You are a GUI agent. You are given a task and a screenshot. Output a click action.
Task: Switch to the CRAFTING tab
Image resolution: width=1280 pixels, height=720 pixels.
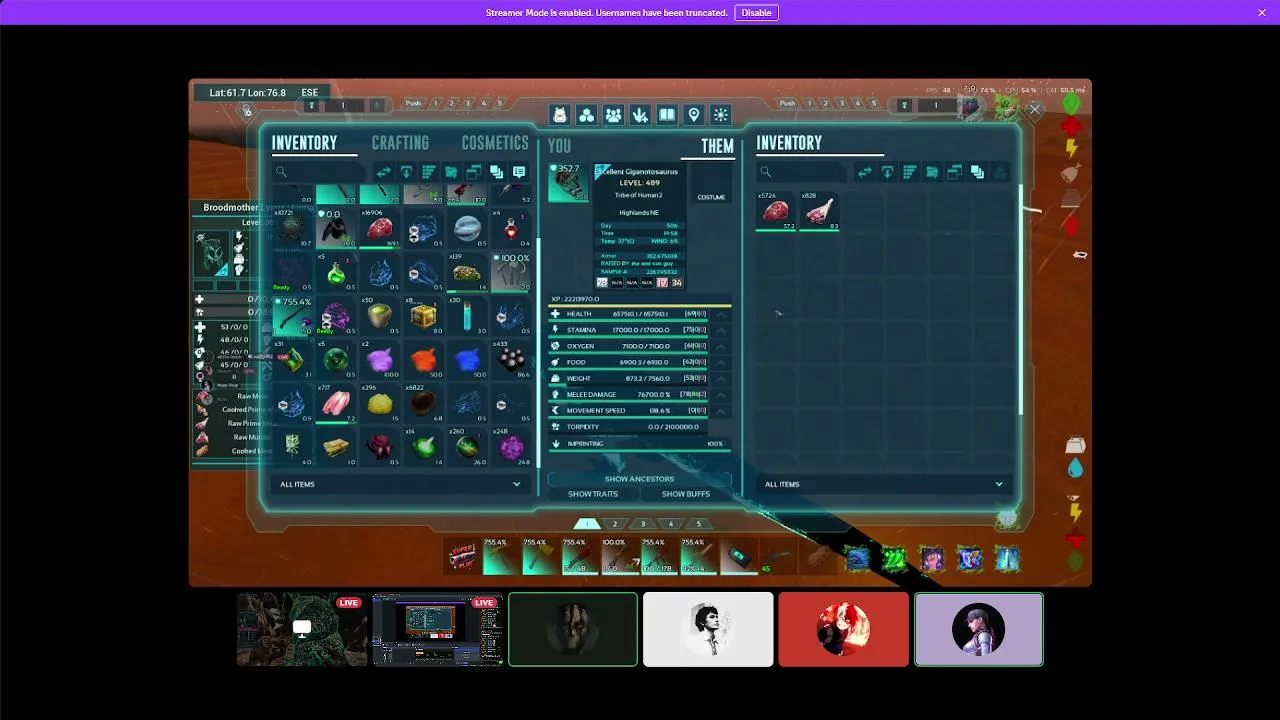pyautogui.click(x=400, y=143)
